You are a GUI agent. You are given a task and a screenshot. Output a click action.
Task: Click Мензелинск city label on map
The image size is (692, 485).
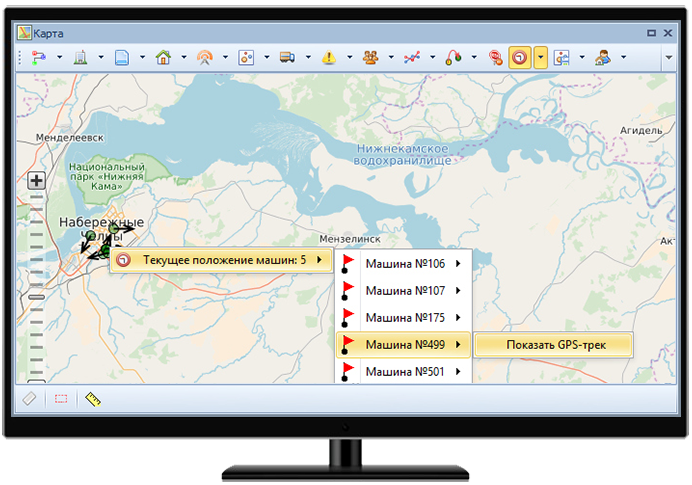pyautogui.click(x=350, y=239)
